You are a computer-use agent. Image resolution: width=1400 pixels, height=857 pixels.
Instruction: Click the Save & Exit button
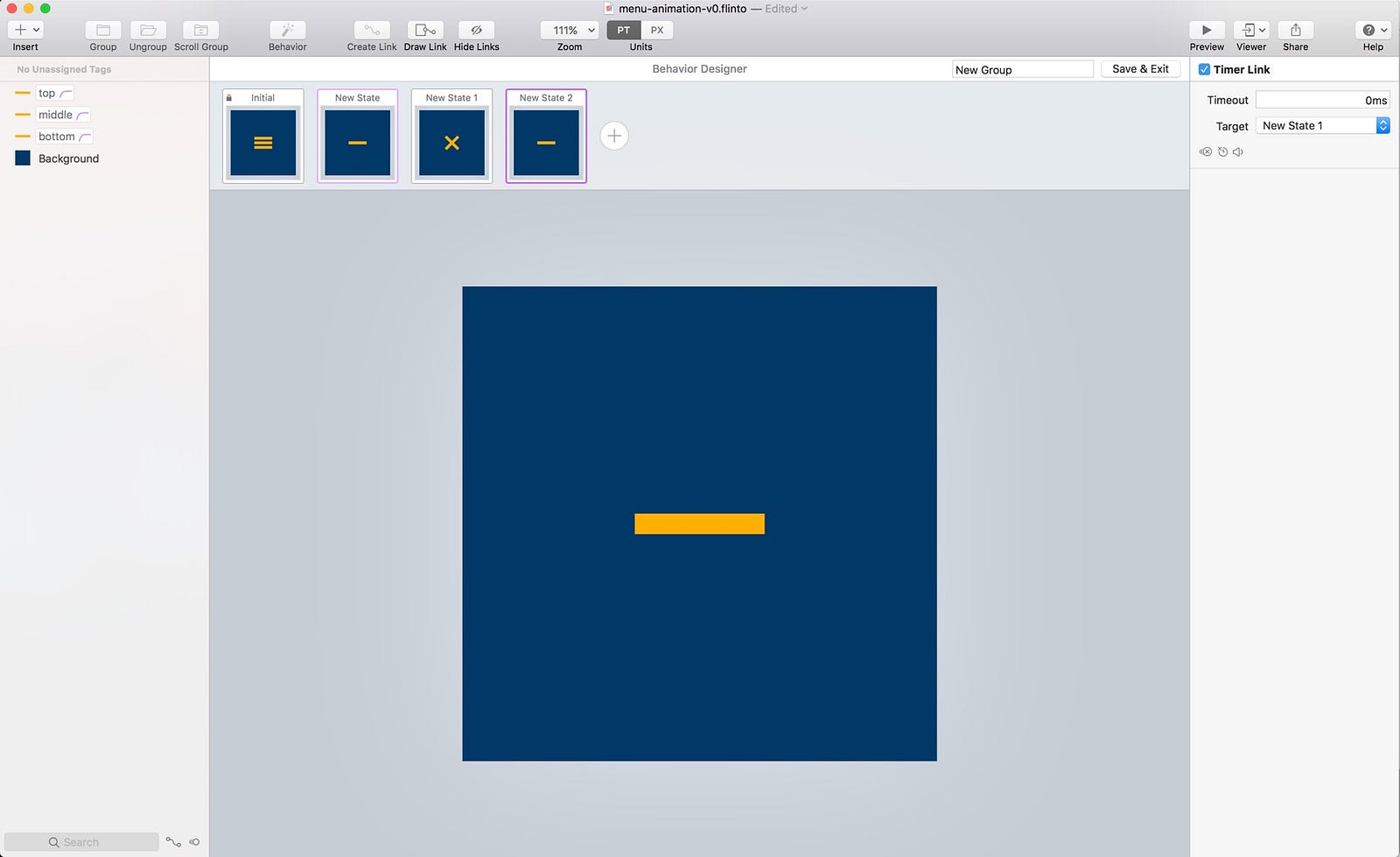(1140, 69)
